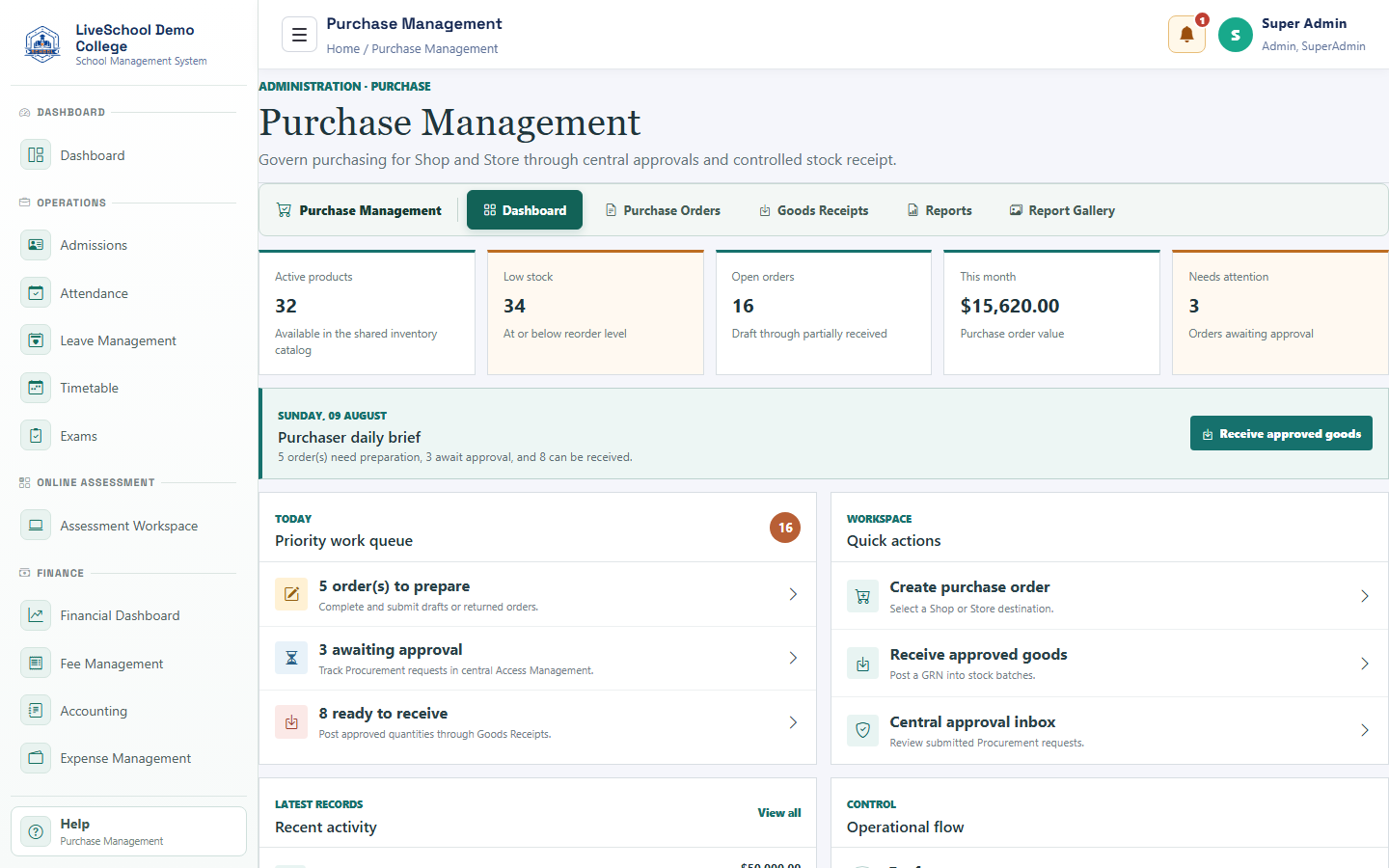Open Receive approved goods row chevron
Image resolution: width=1389 pixels, height=868 pixels.
click(x=1365, y=664)
